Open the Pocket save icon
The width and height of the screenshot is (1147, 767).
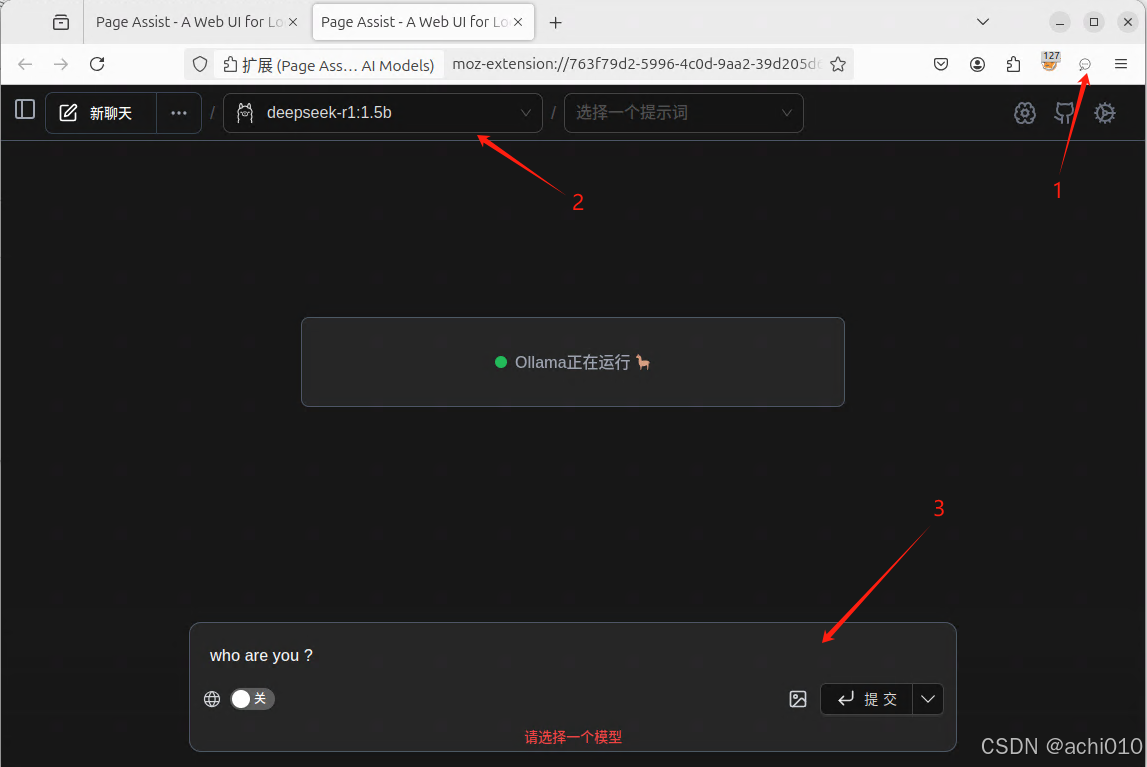(x=941, y=64)
